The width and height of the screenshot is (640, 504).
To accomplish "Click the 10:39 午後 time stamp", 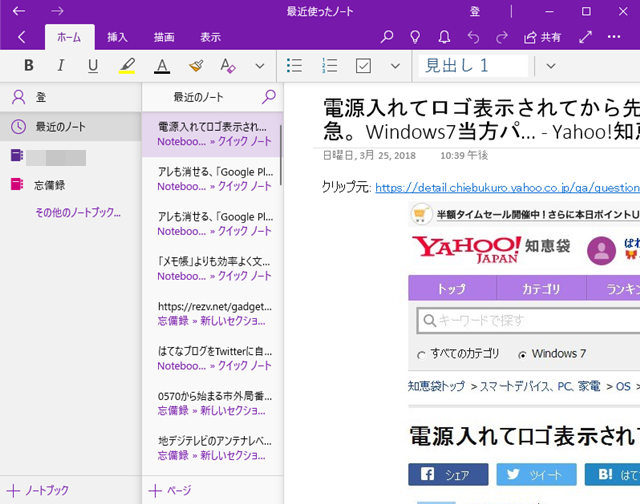I will (464, 155).
